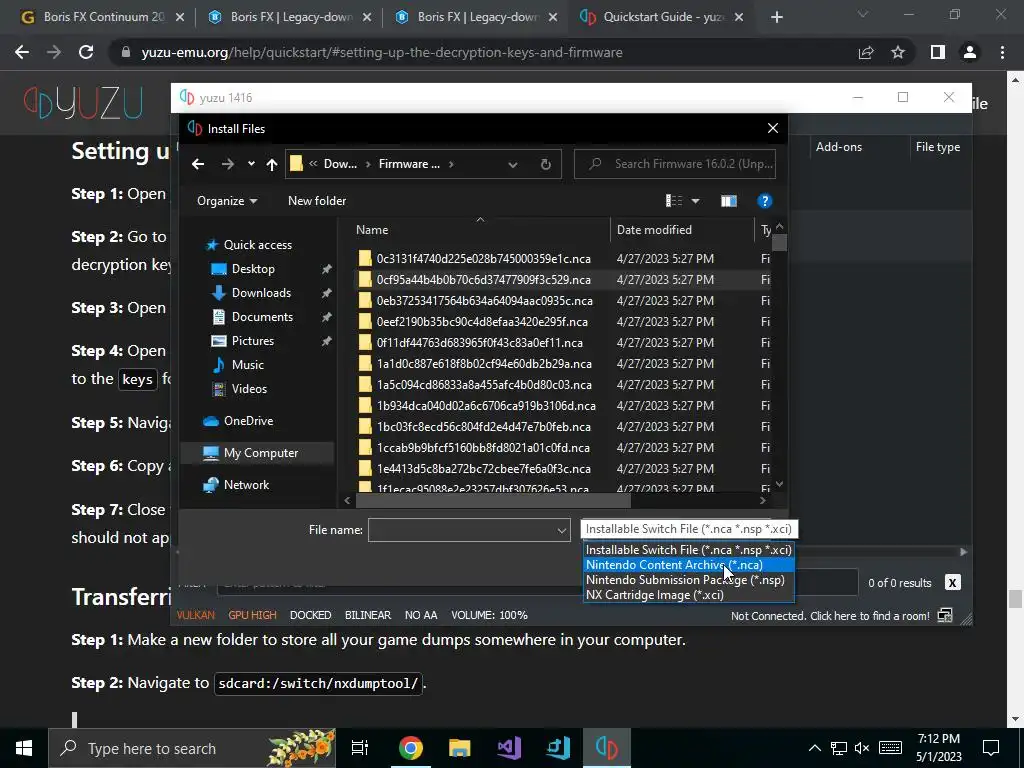Toggle GPU HIGH accuracy in status bar
Image resolution: width=1024 pixels, height=768 pixels.
coord(252,615)
